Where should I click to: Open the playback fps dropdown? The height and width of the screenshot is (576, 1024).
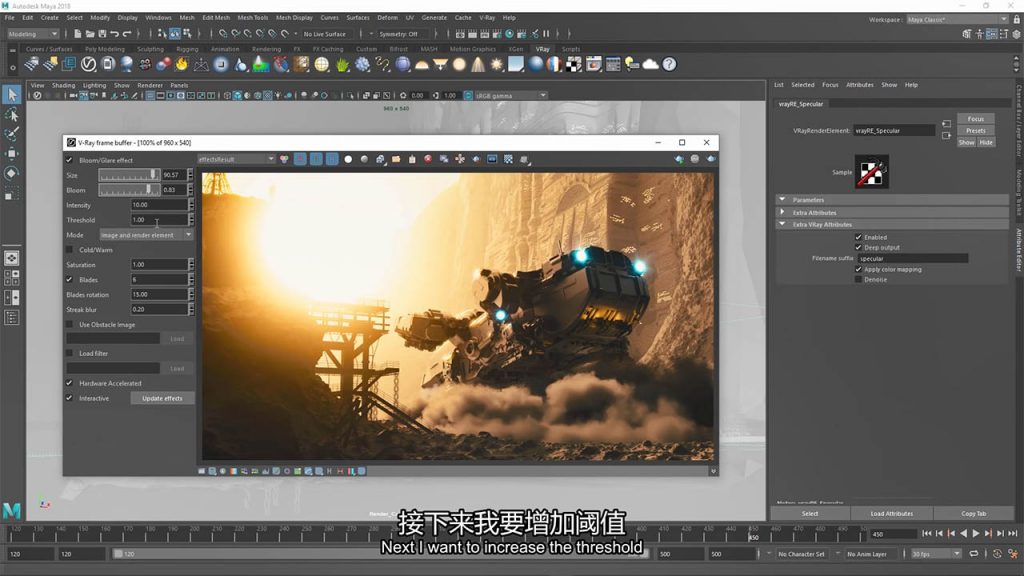tap(936, 554)
